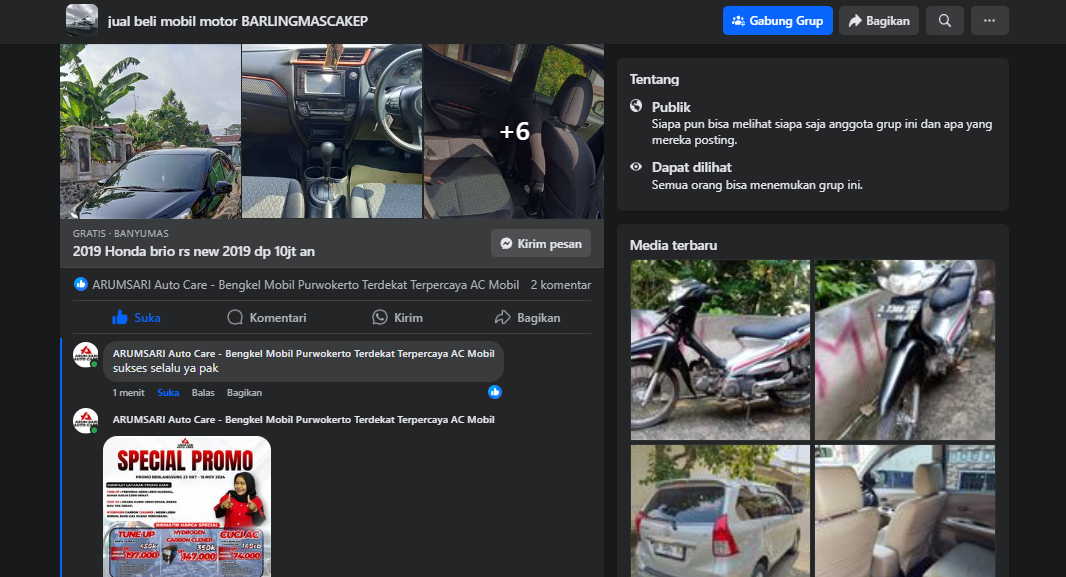Click the like reaction badge on first comment
1066x577 pixels.
click(x=494, y=391)
